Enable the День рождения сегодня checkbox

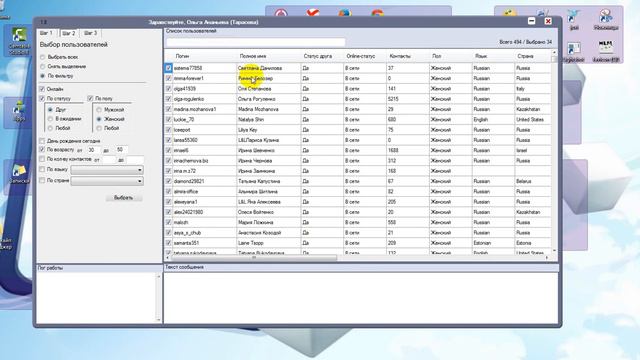[42, 141]
